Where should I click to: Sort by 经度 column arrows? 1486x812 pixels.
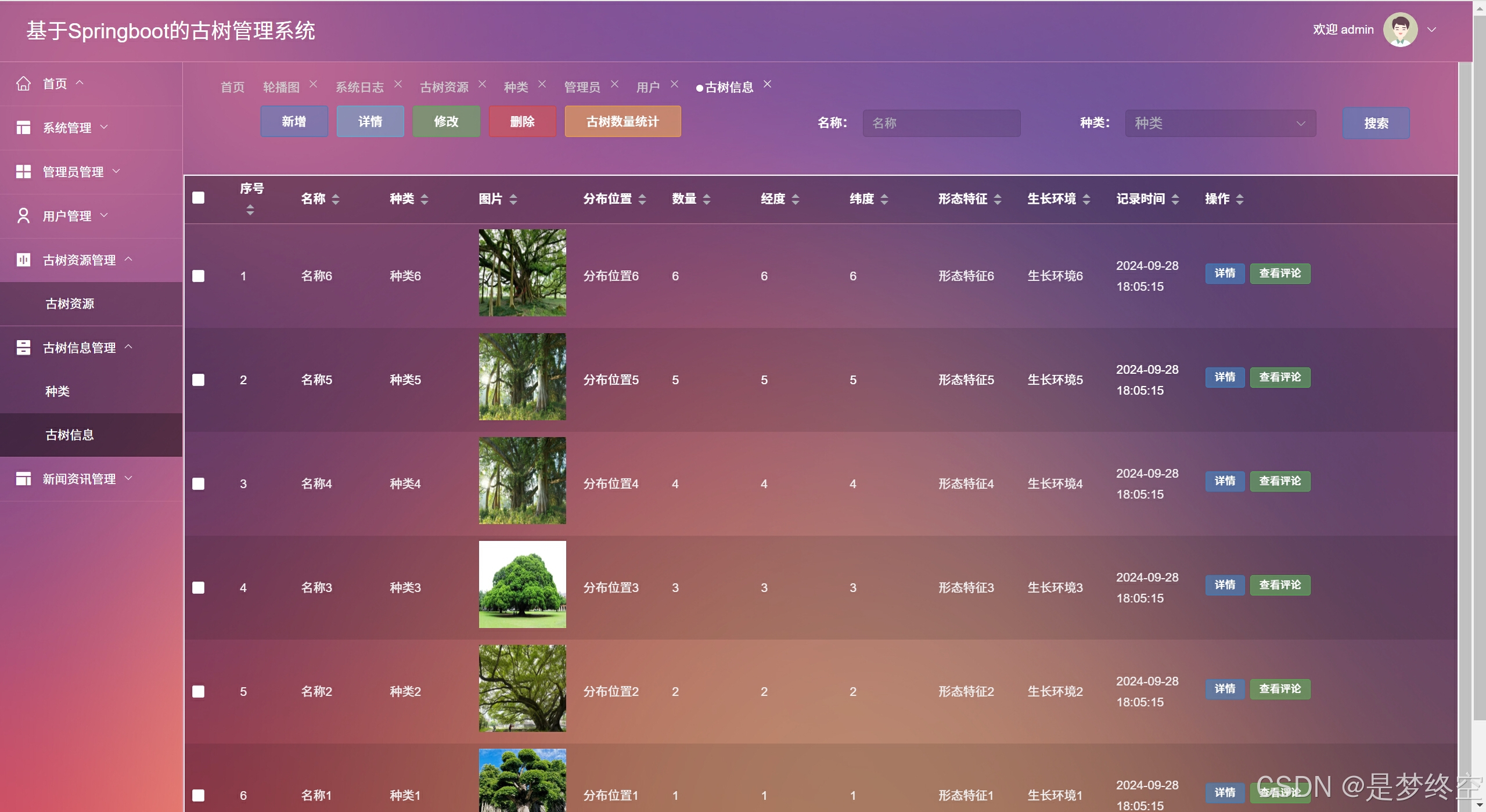pos(795,199)
